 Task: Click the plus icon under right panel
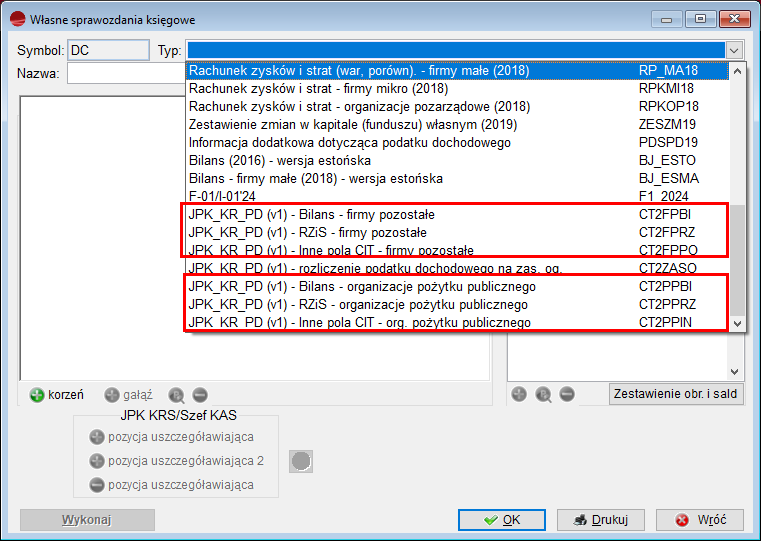(x=520, y=395)
